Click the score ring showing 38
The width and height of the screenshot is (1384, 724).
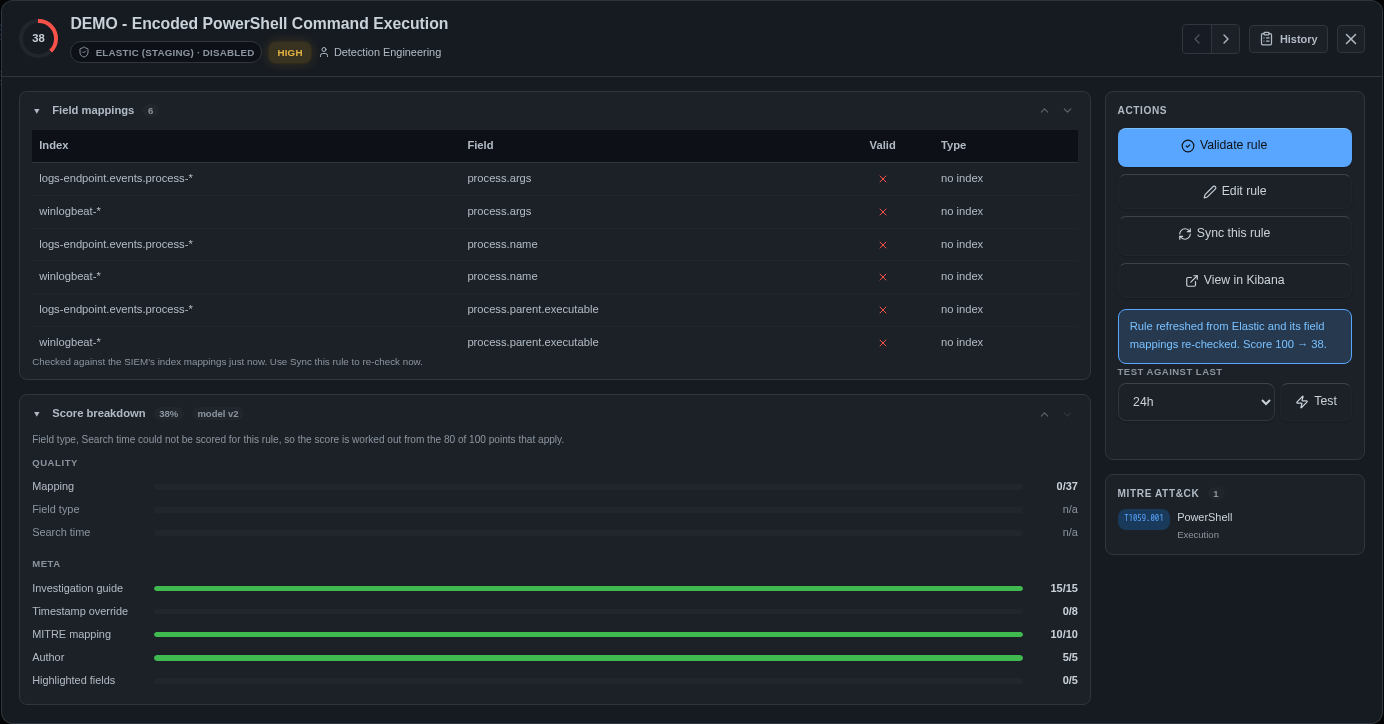click(38, 38)
